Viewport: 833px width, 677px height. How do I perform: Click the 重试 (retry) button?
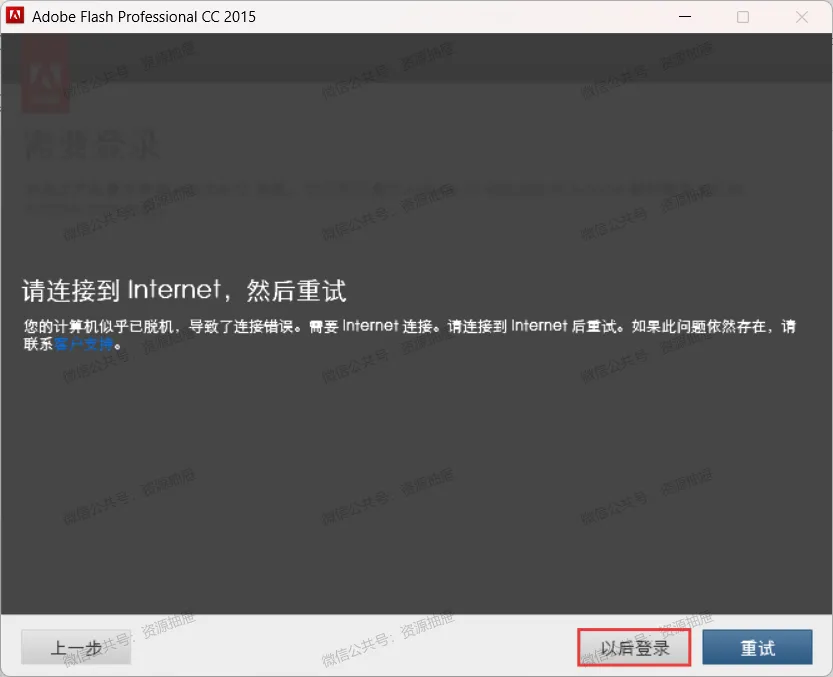click(x=757, y=647)
